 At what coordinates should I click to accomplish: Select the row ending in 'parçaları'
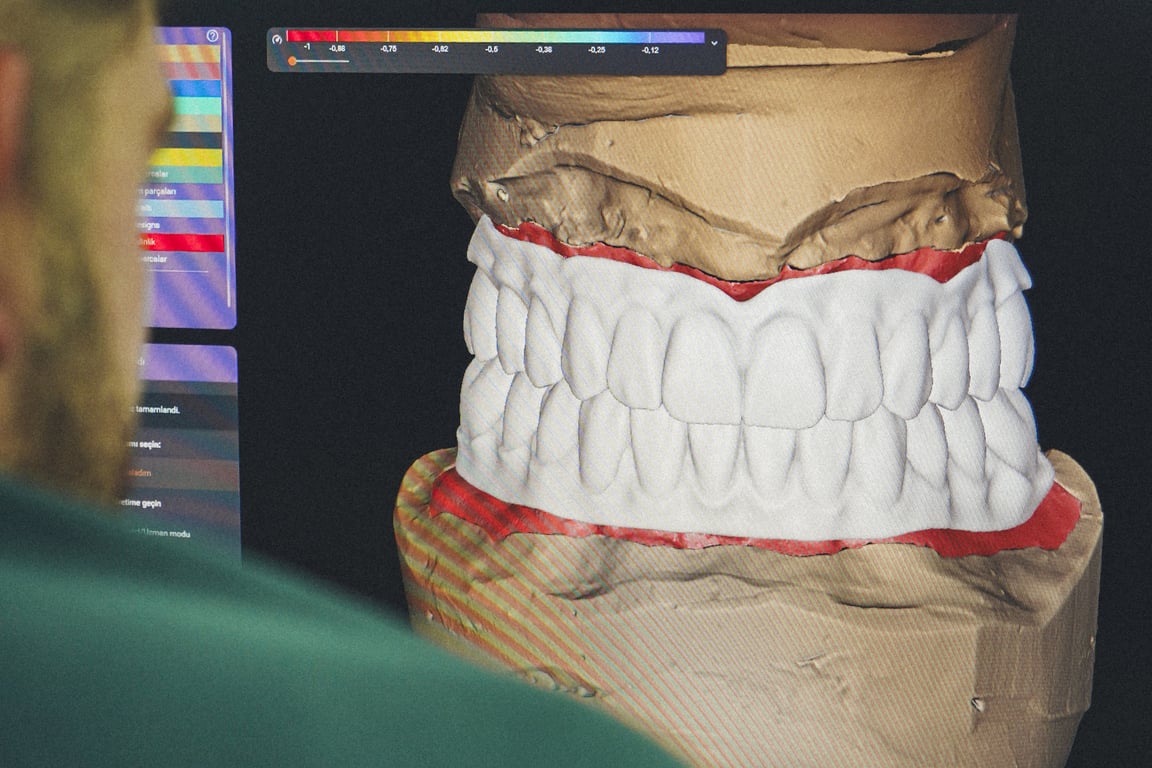182,191
